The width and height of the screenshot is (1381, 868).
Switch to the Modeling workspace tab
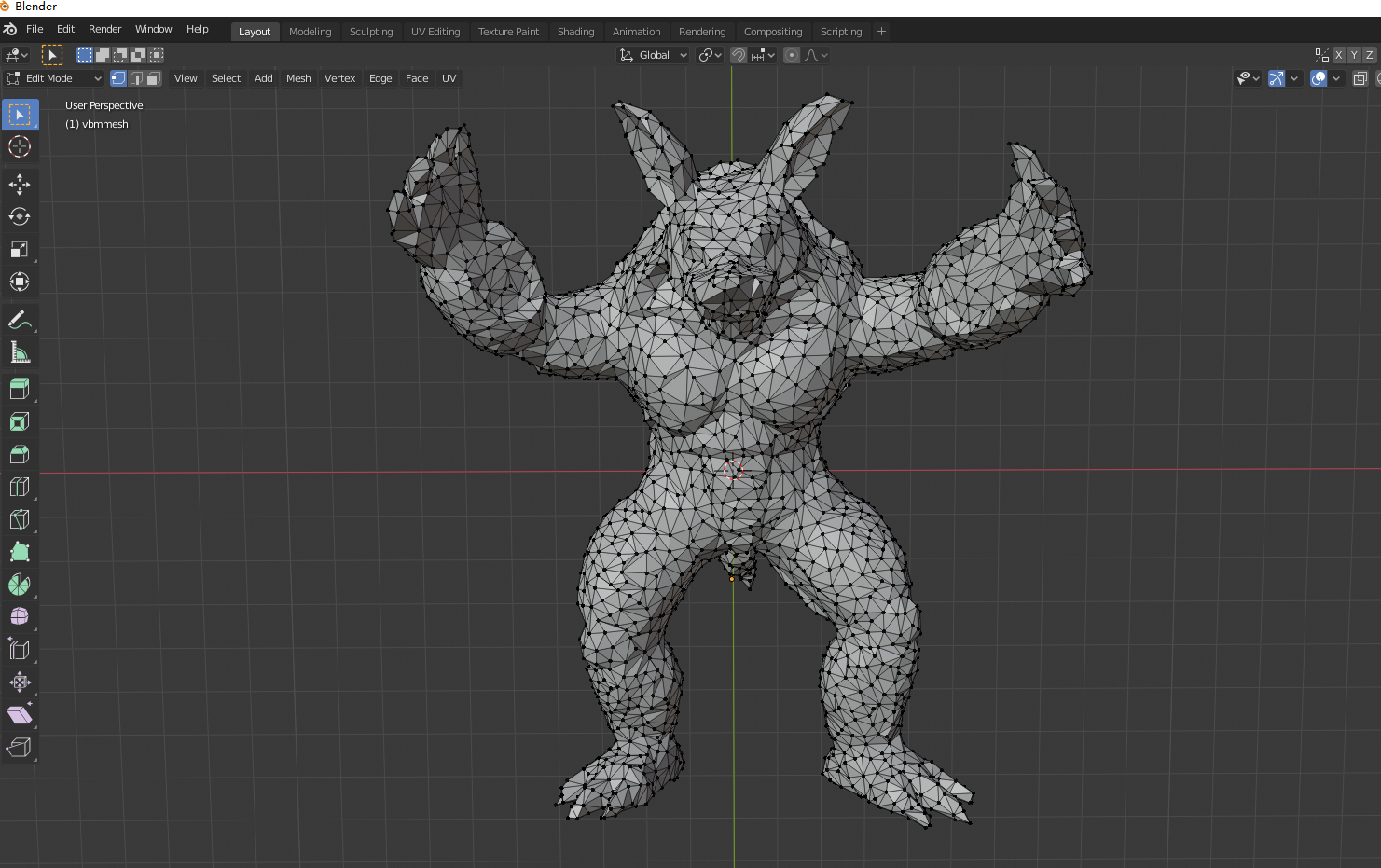click(310, 32)
